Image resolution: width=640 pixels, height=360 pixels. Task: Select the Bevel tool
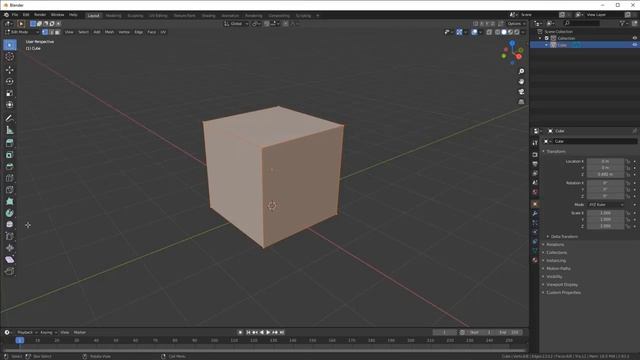pos(10,167)
